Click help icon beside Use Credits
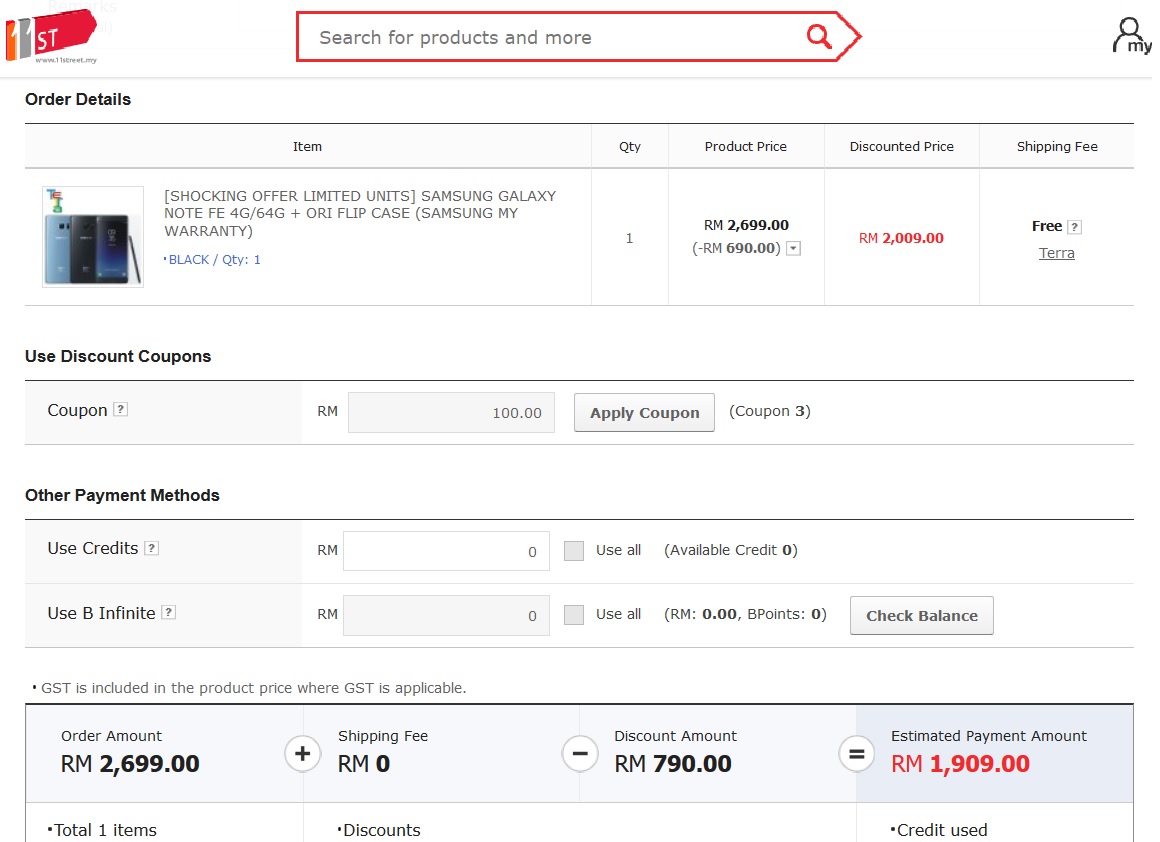This screenshot has width=1160, height=842. pos(151,548)
